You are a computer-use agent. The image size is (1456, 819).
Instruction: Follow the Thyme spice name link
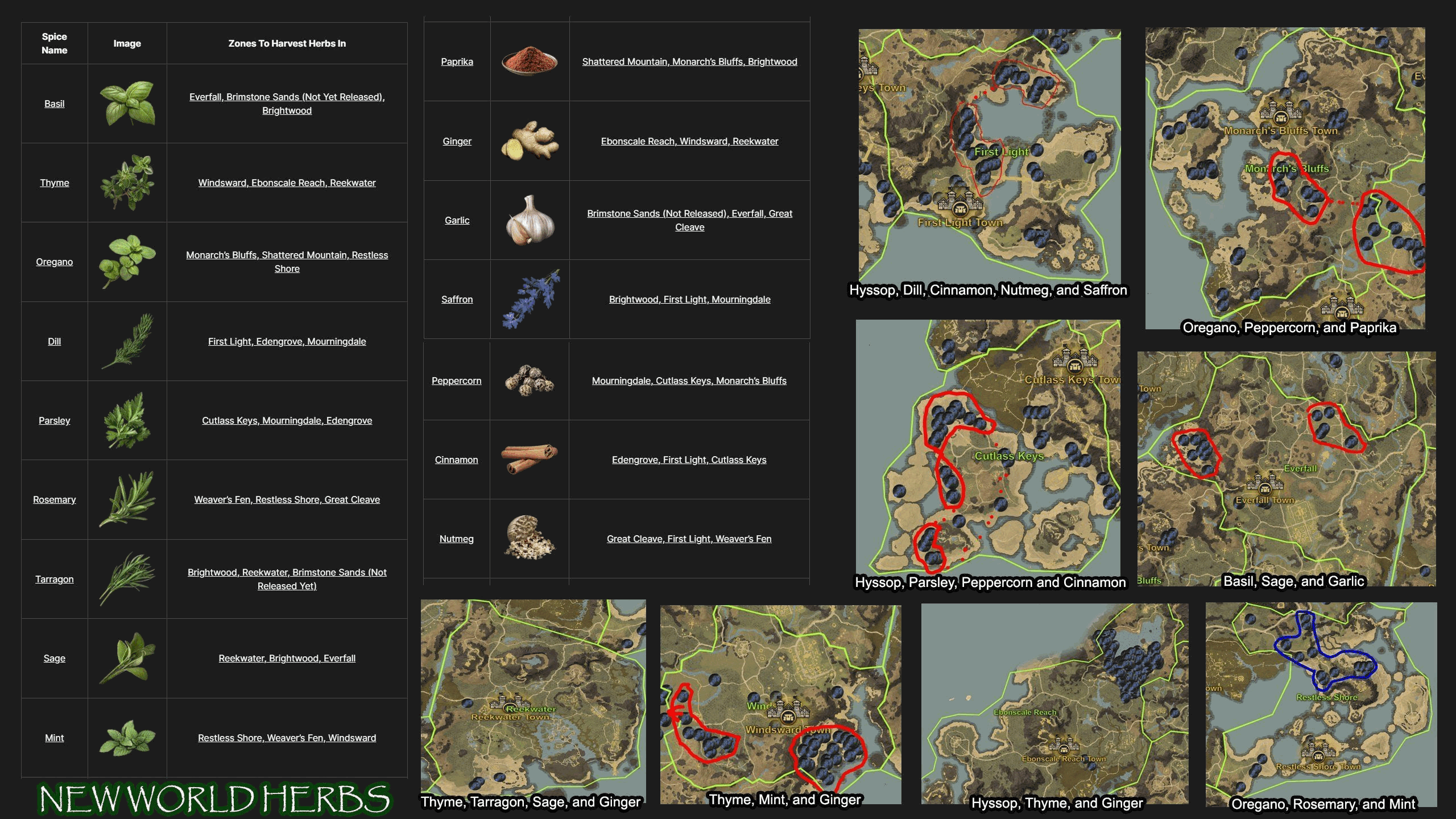click(x=55, y=183)
